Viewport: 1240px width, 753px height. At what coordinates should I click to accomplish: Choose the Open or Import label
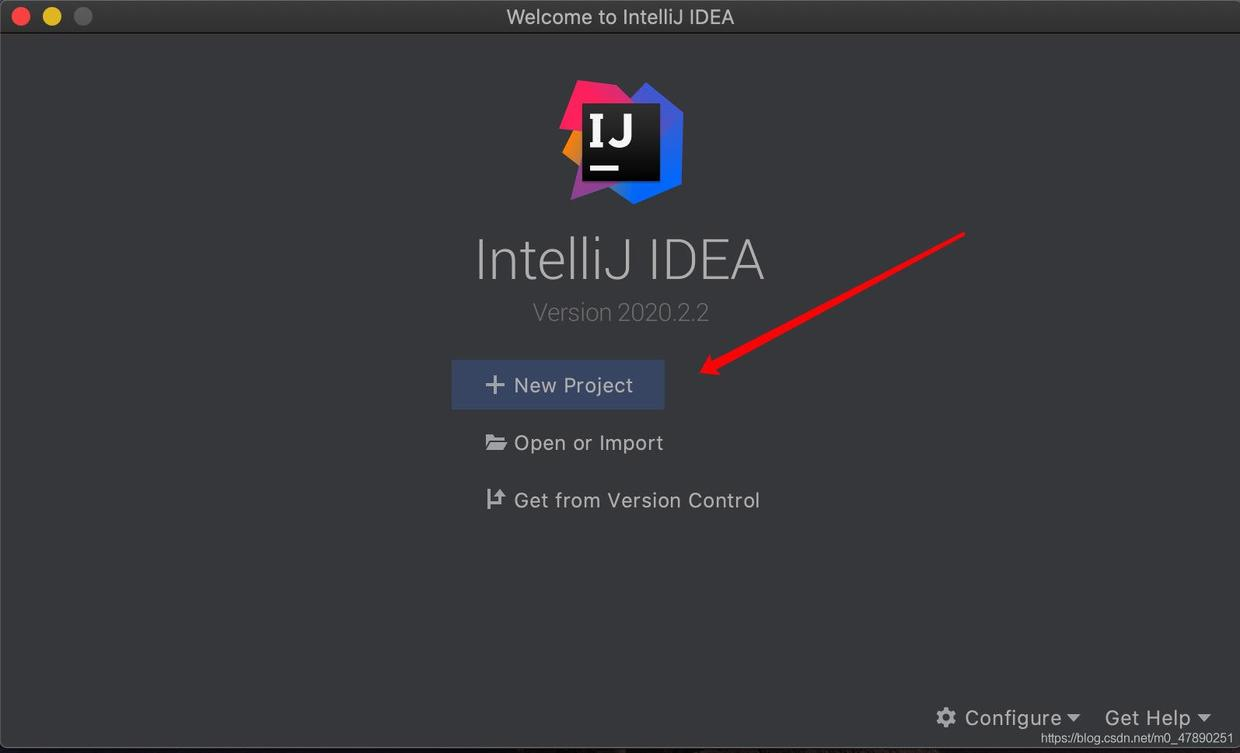click(588, 443)
